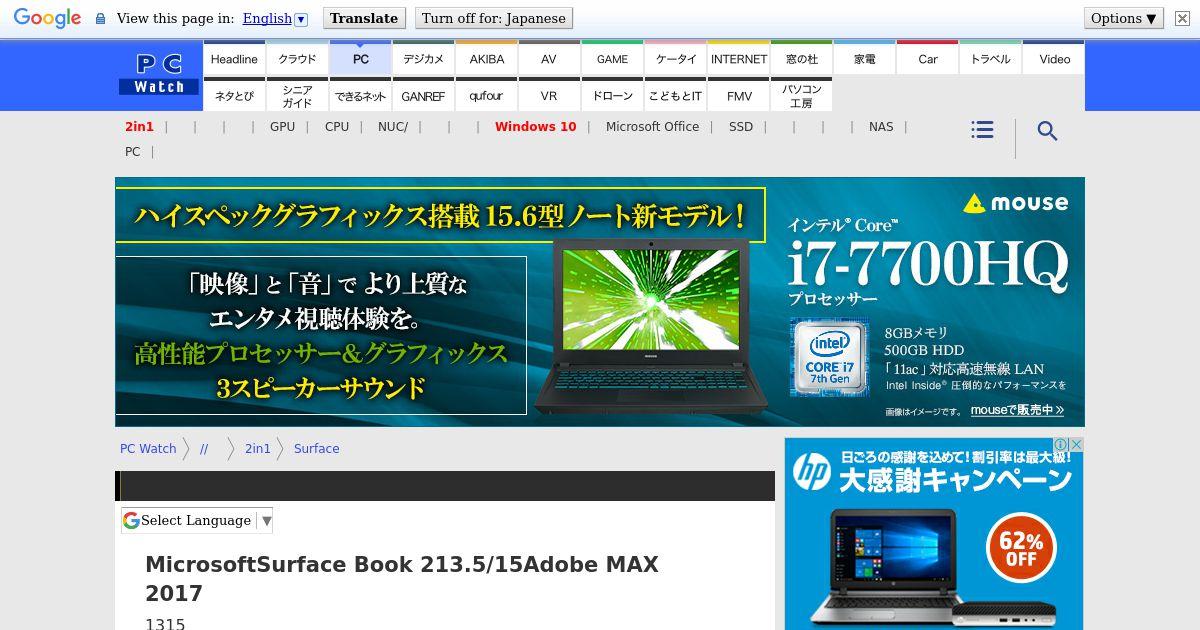This screenshot has height=630, width=1200.
Task: Click the PC topic link on second row
Action: coord(132,151)
